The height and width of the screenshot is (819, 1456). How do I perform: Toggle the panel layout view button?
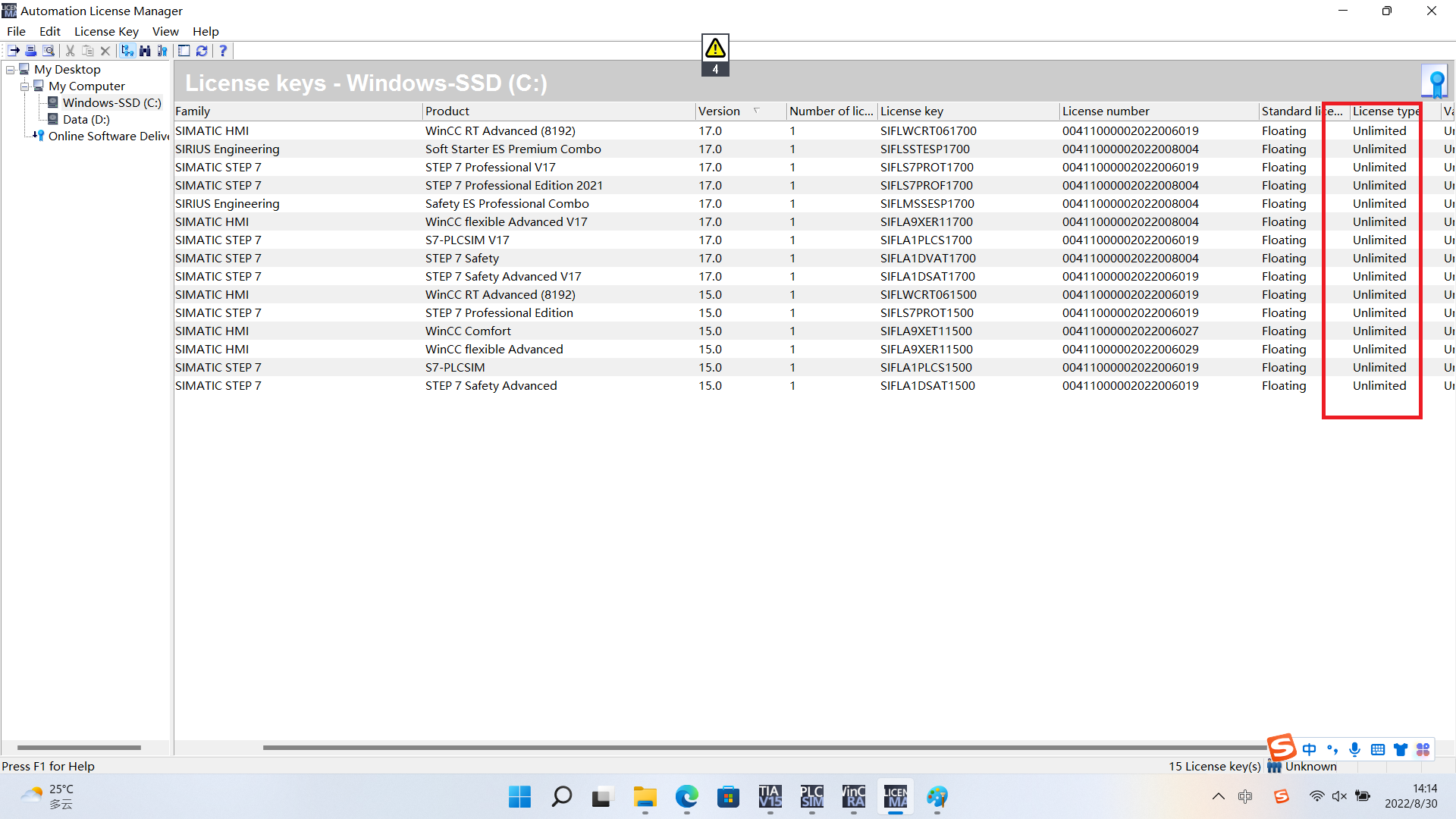coord(184,51)
